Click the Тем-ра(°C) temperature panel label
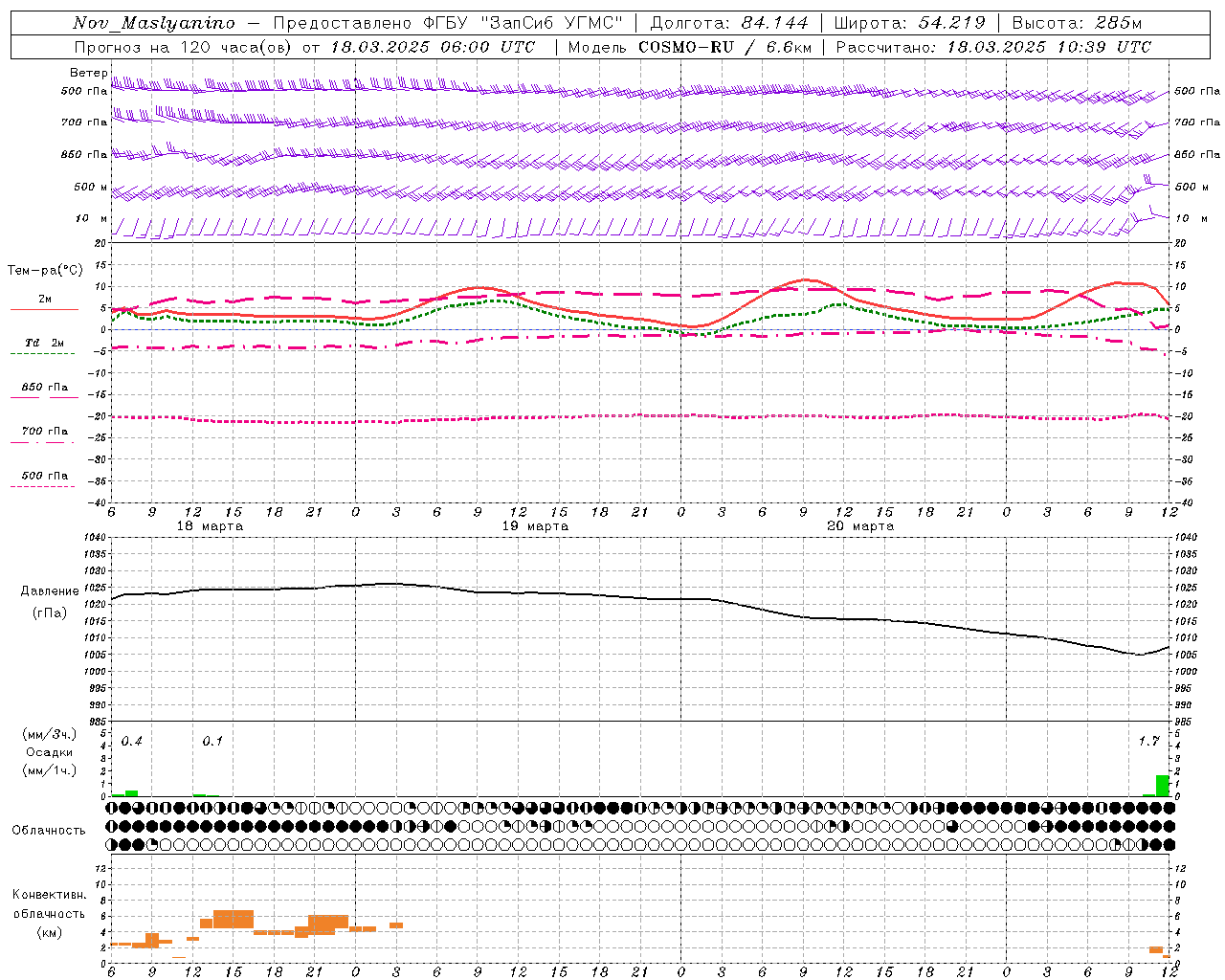Image resolution: width=1225 pixels, height=980 pixels. coord(45,271)
